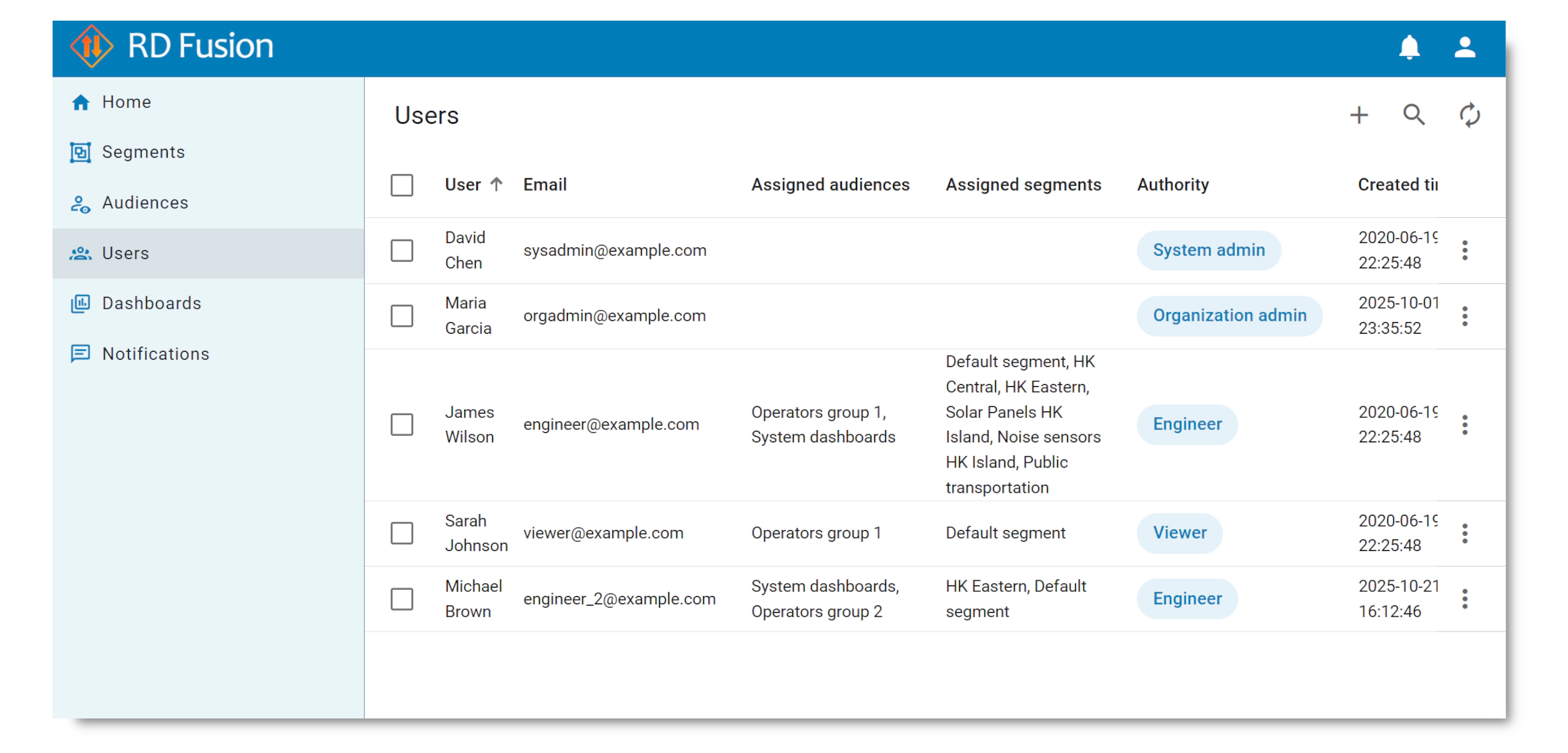Click the RD Fusion logo icon

coord(91,46)
